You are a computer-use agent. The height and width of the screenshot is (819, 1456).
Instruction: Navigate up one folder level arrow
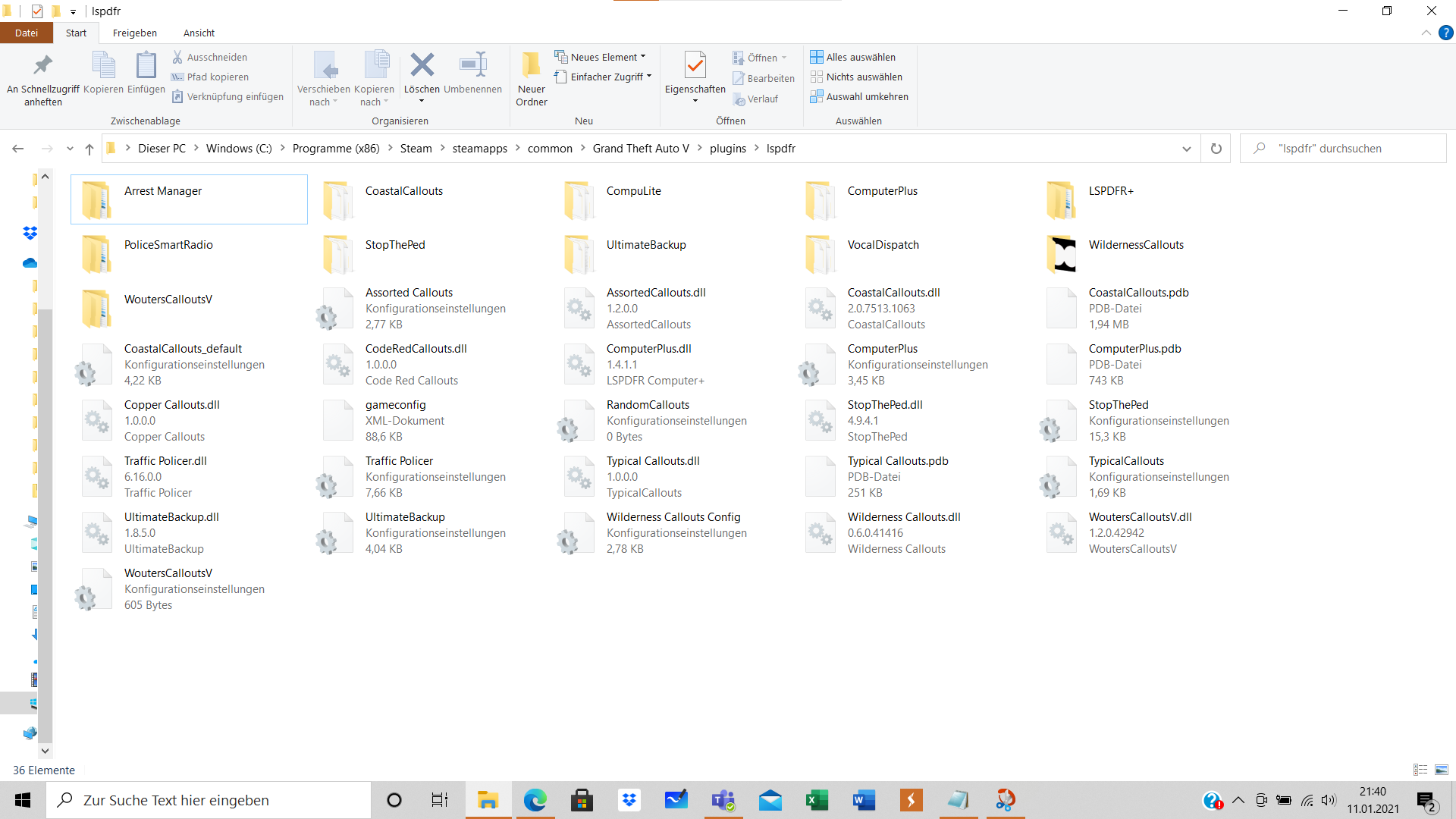click(x=89, y=149)
